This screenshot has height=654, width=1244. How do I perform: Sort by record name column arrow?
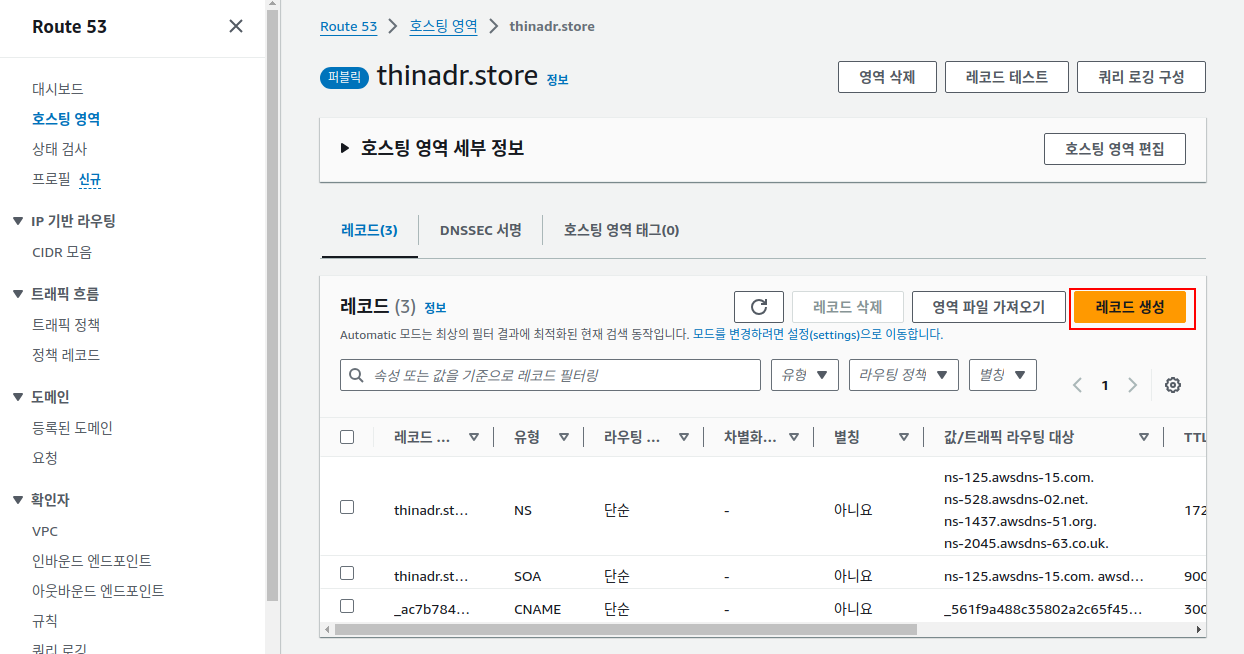474,437
